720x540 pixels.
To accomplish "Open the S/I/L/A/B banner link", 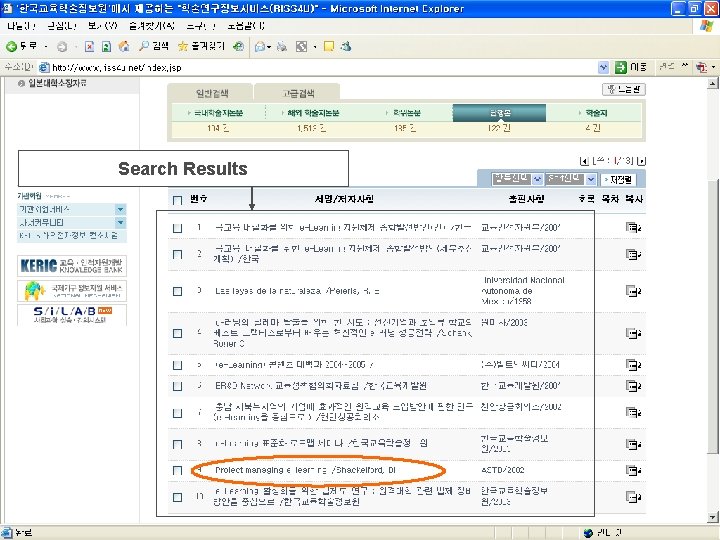I will (x=72, y=315).
